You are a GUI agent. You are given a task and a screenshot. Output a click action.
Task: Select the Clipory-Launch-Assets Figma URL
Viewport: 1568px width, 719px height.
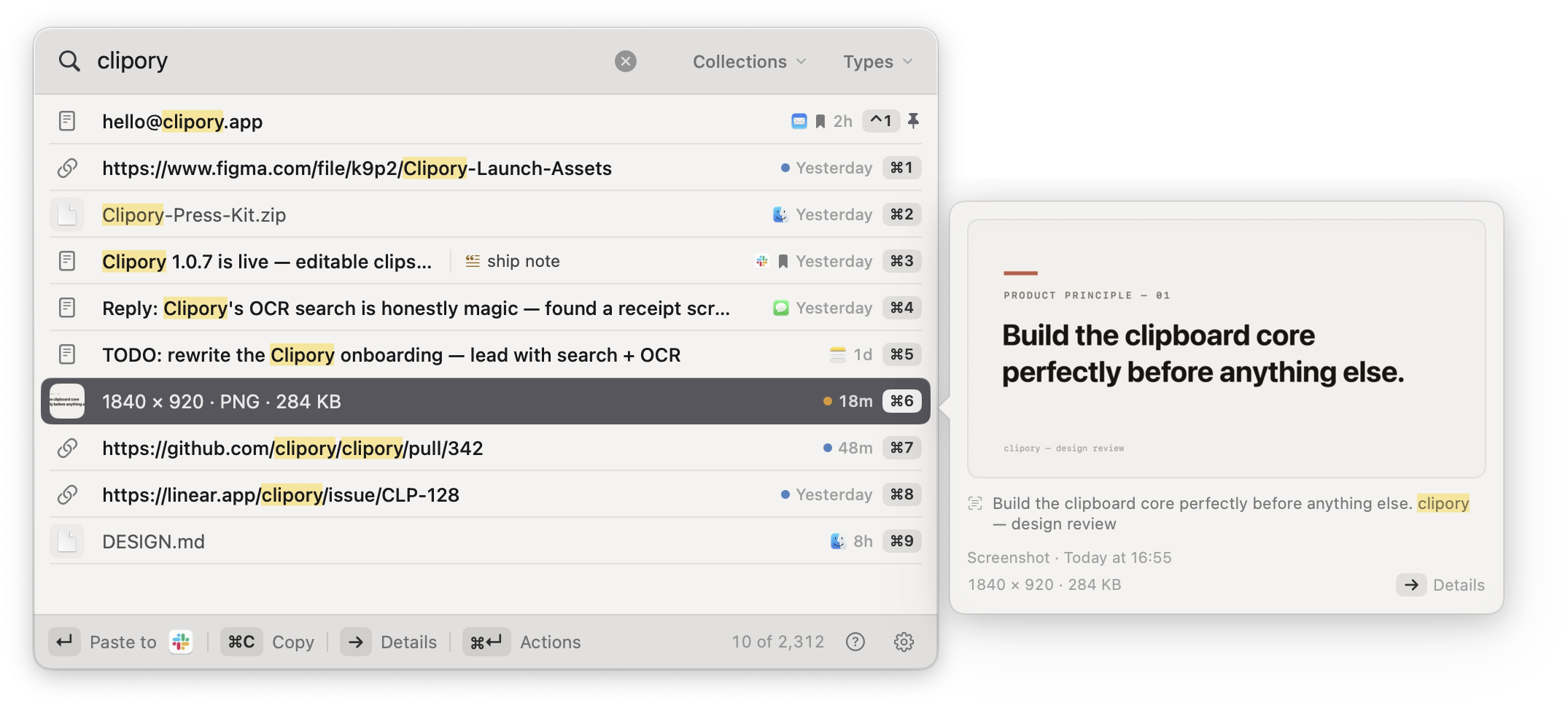point(357,168)
